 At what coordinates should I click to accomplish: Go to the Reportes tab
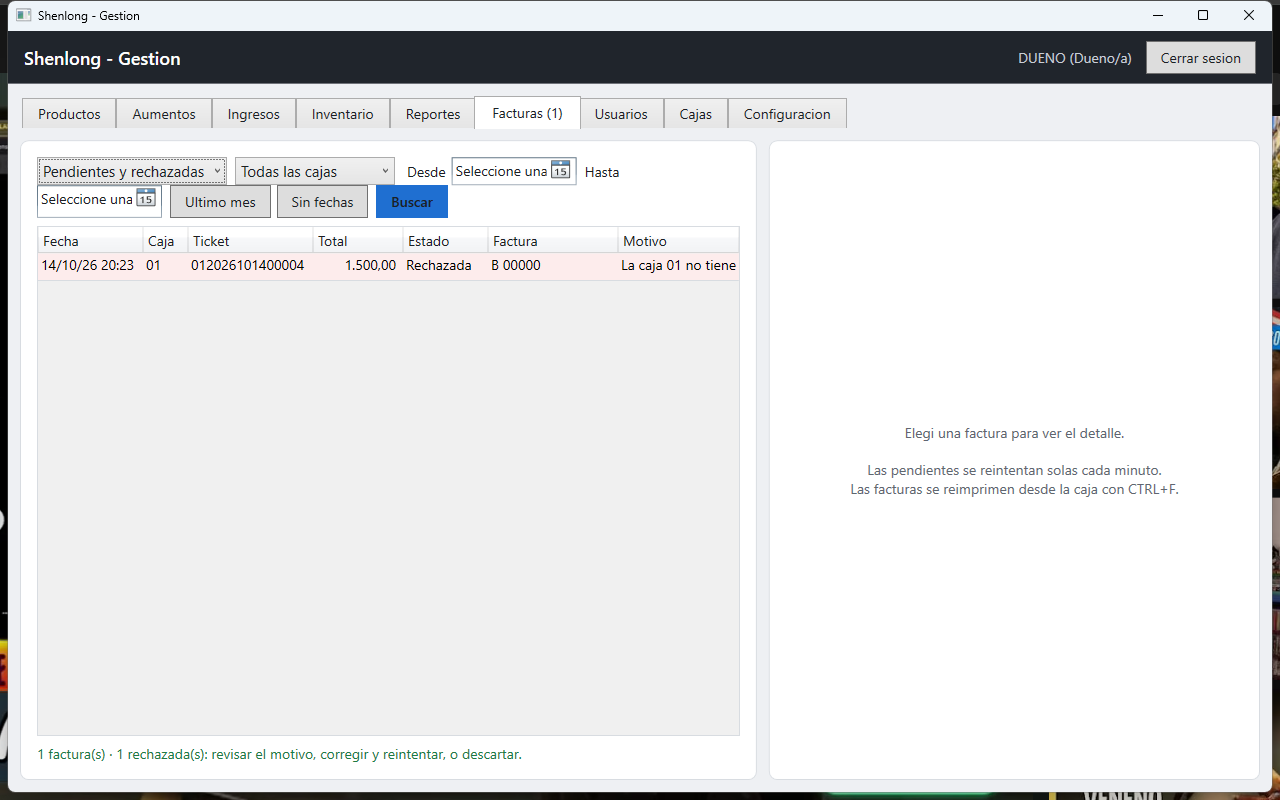433,114
